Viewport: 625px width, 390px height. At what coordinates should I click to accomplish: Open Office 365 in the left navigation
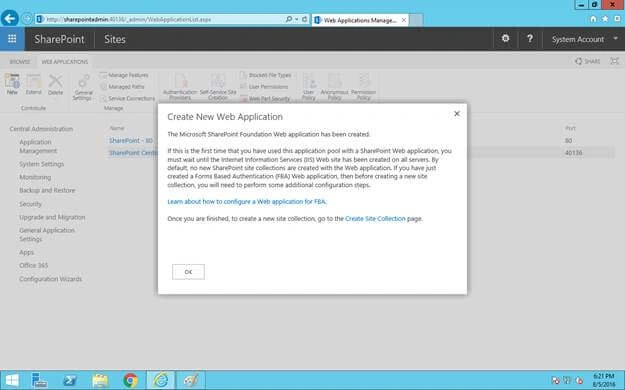click(x=33, y=265)
